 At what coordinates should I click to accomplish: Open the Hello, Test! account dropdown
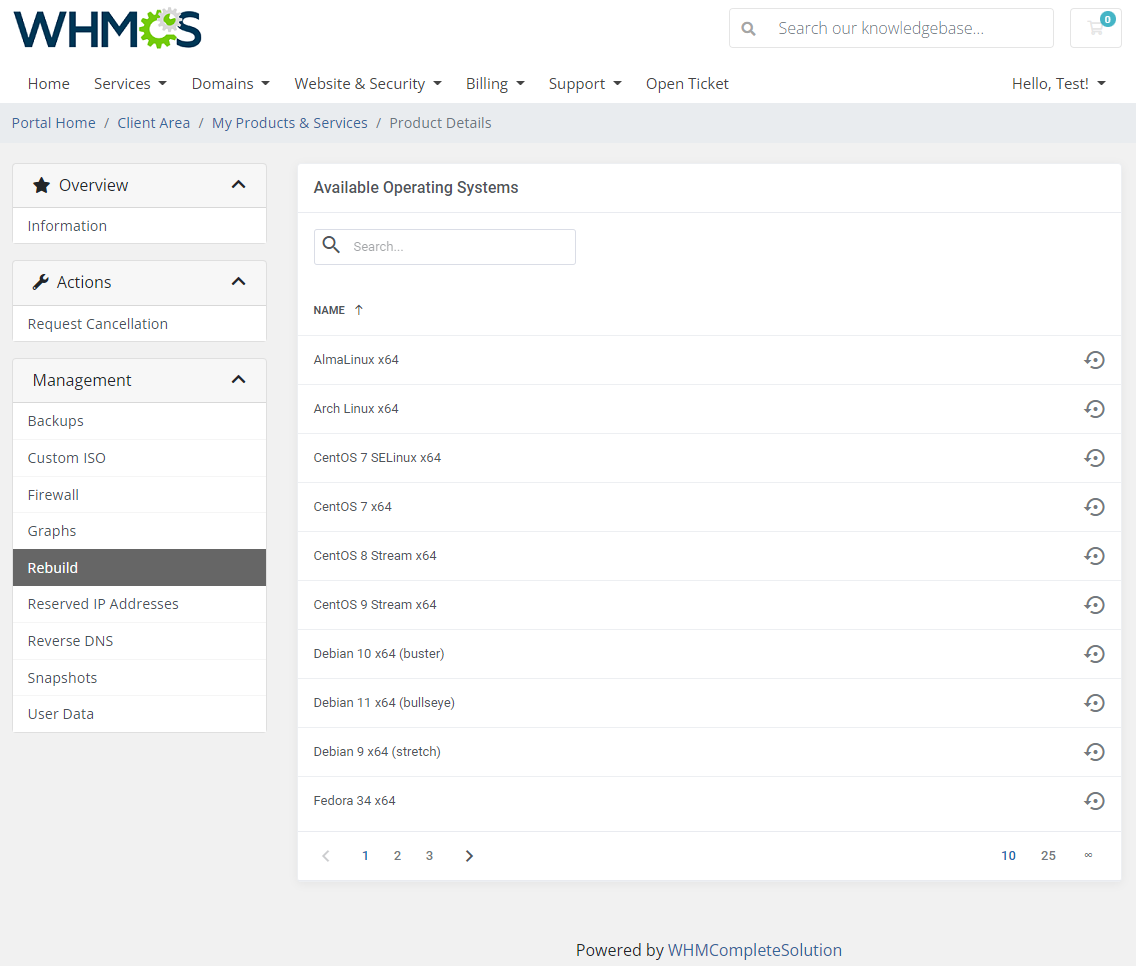pos(1059,84)
